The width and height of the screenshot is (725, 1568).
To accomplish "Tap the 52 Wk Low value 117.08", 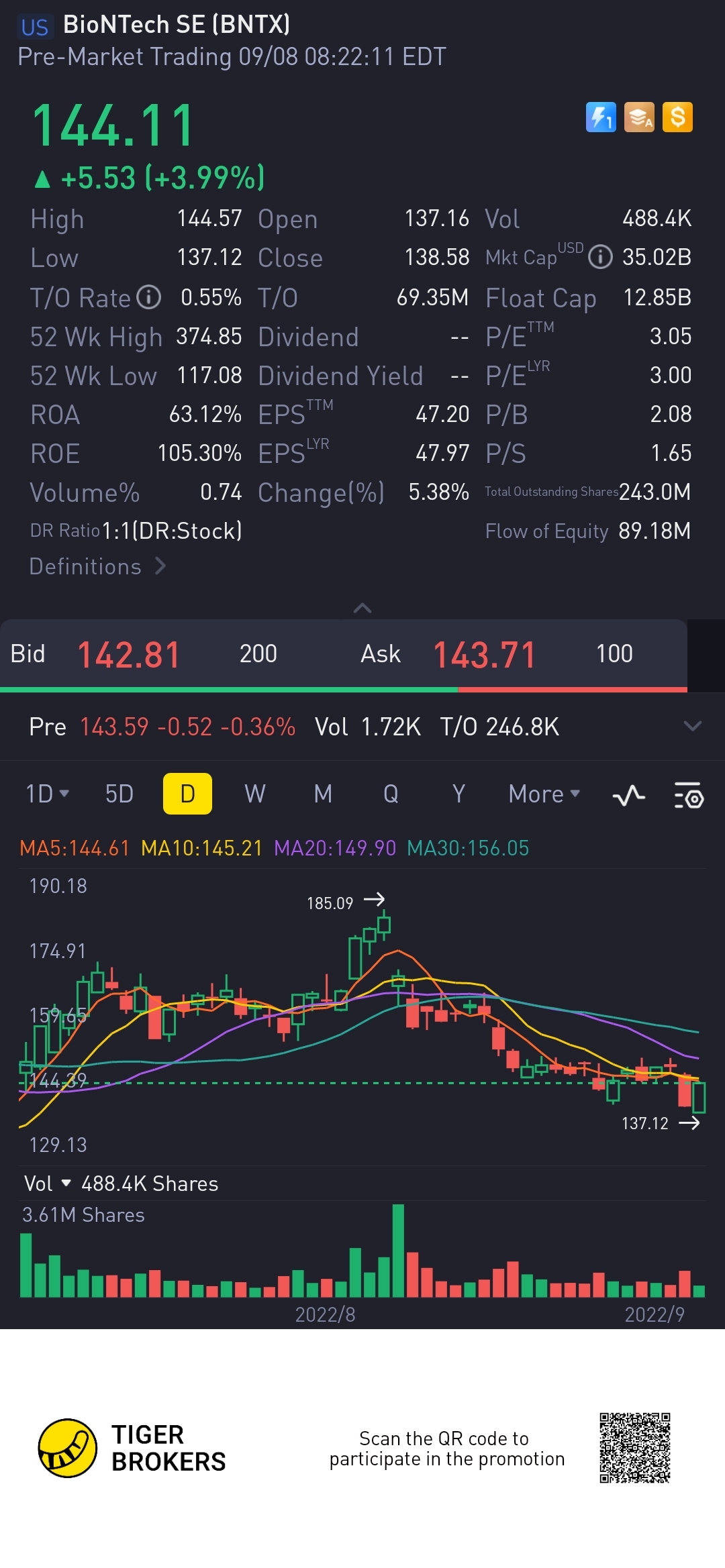I will coord(209,375).
